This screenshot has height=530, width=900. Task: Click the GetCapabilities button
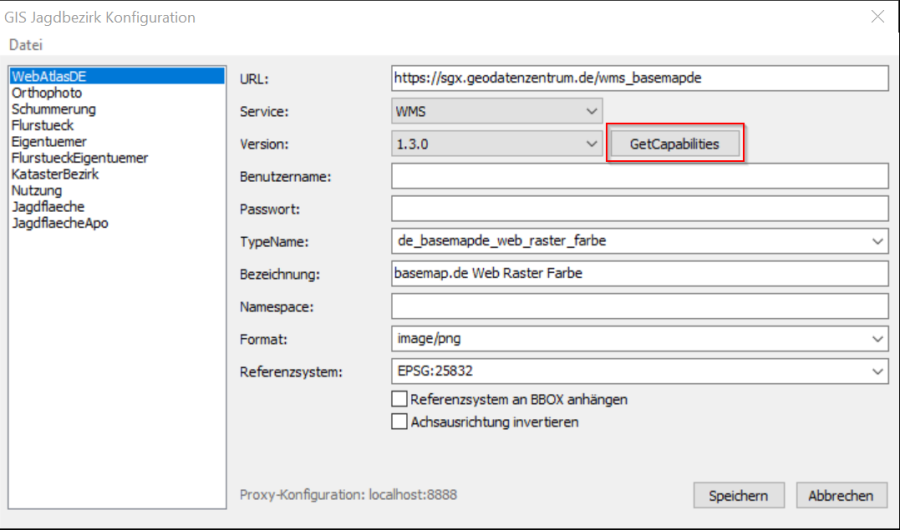click(x=674, y=144)
